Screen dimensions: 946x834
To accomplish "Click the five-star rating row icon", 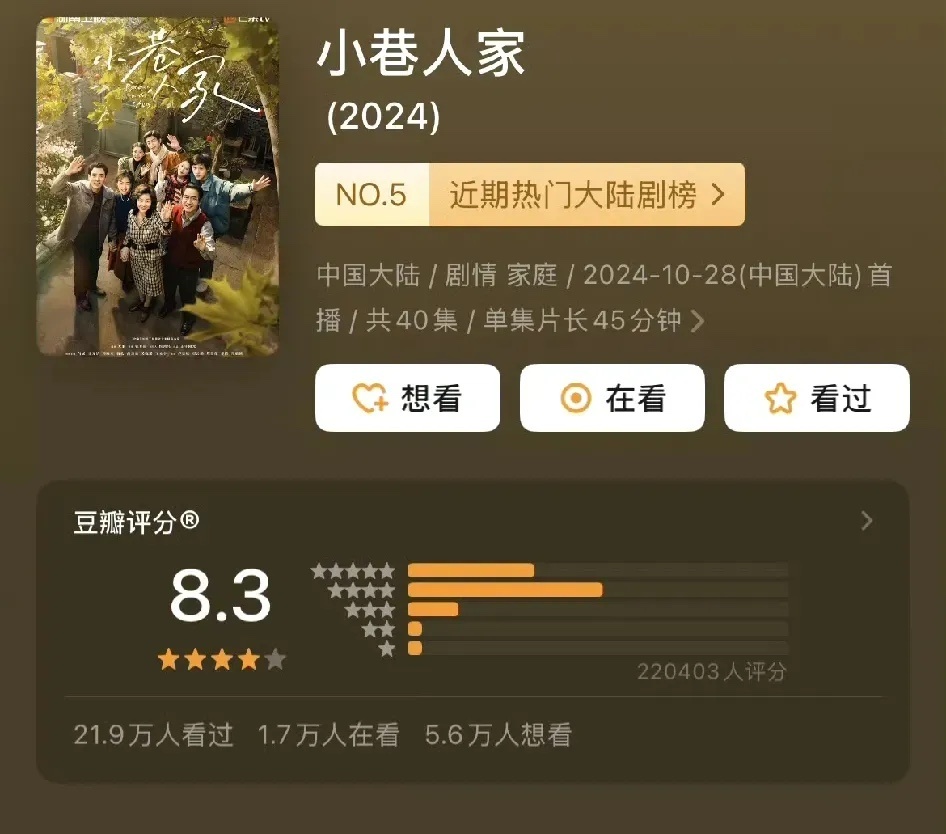I will point(353,570).
